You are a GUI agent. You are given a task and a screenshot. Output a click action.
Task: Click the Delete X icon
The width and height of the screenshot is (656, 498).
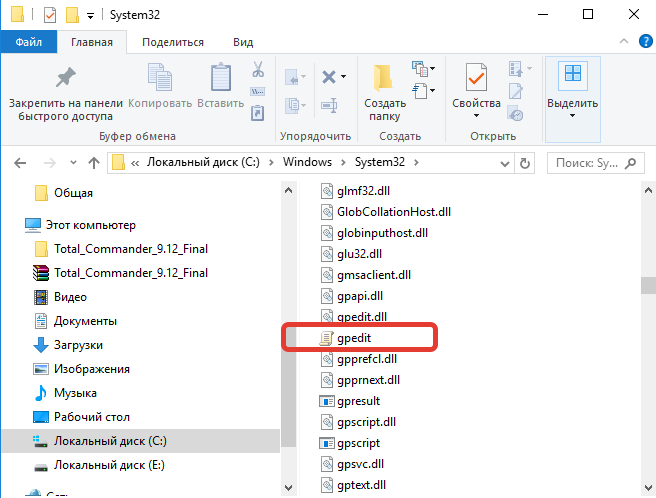[x=329, y=77]
